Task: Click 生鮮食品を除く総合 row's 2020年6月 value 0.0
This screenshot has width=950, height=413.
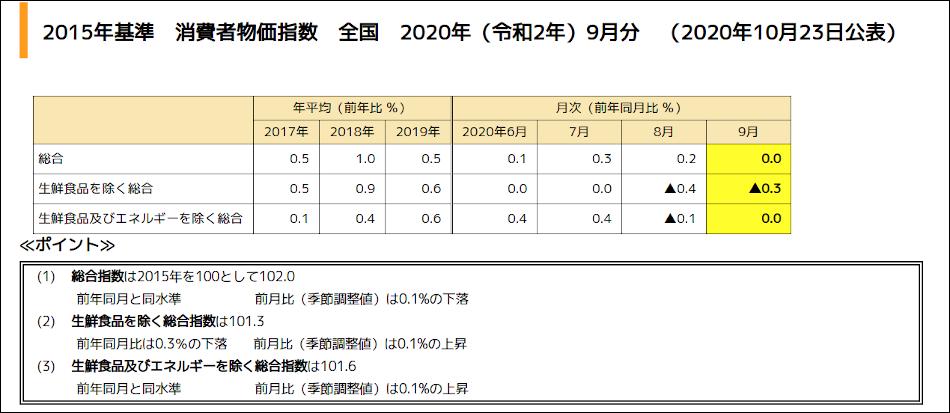Action: pos(517,189)
